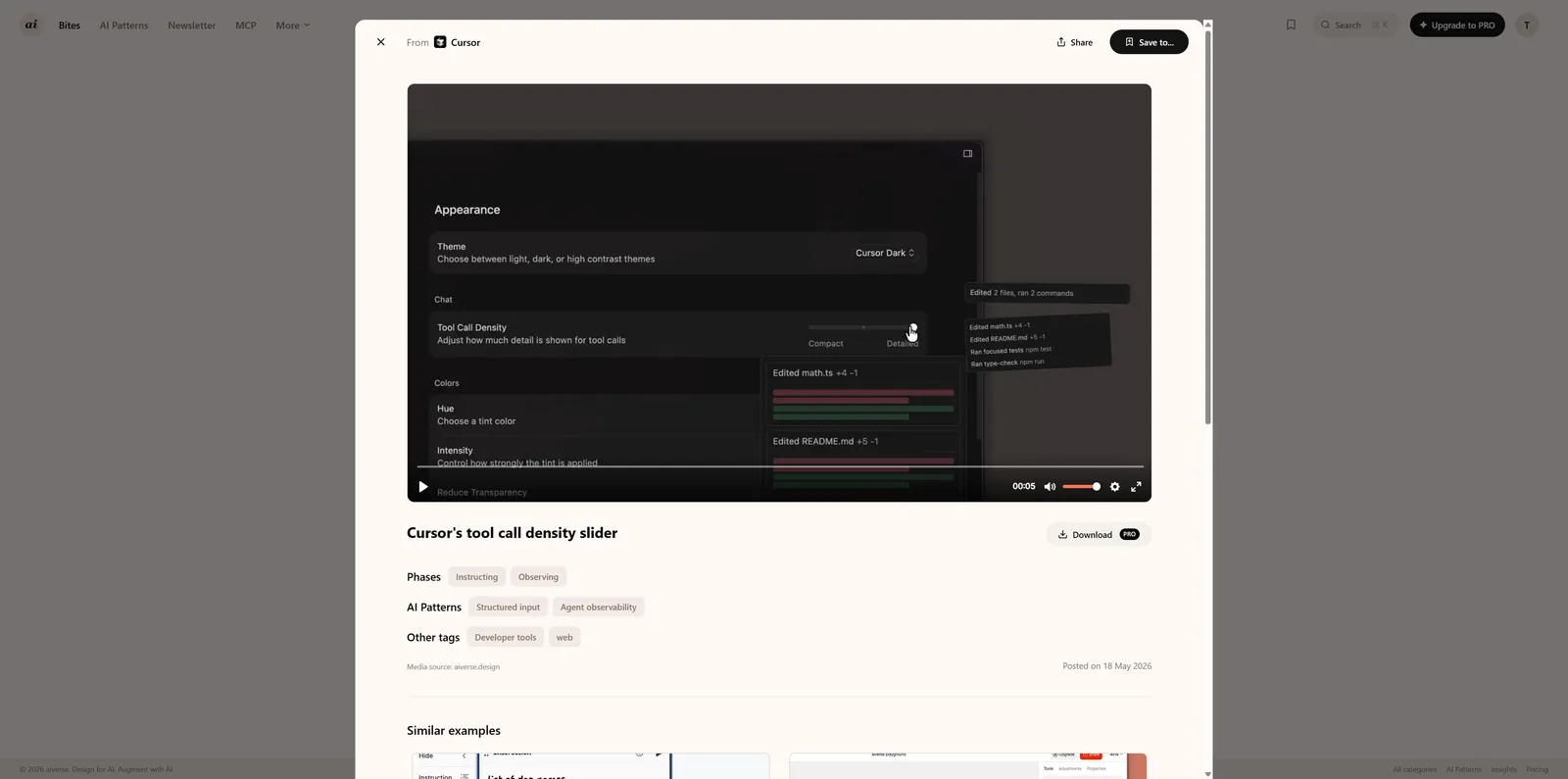
Task: Click the aiverse logo
Action: pos(31,24)
